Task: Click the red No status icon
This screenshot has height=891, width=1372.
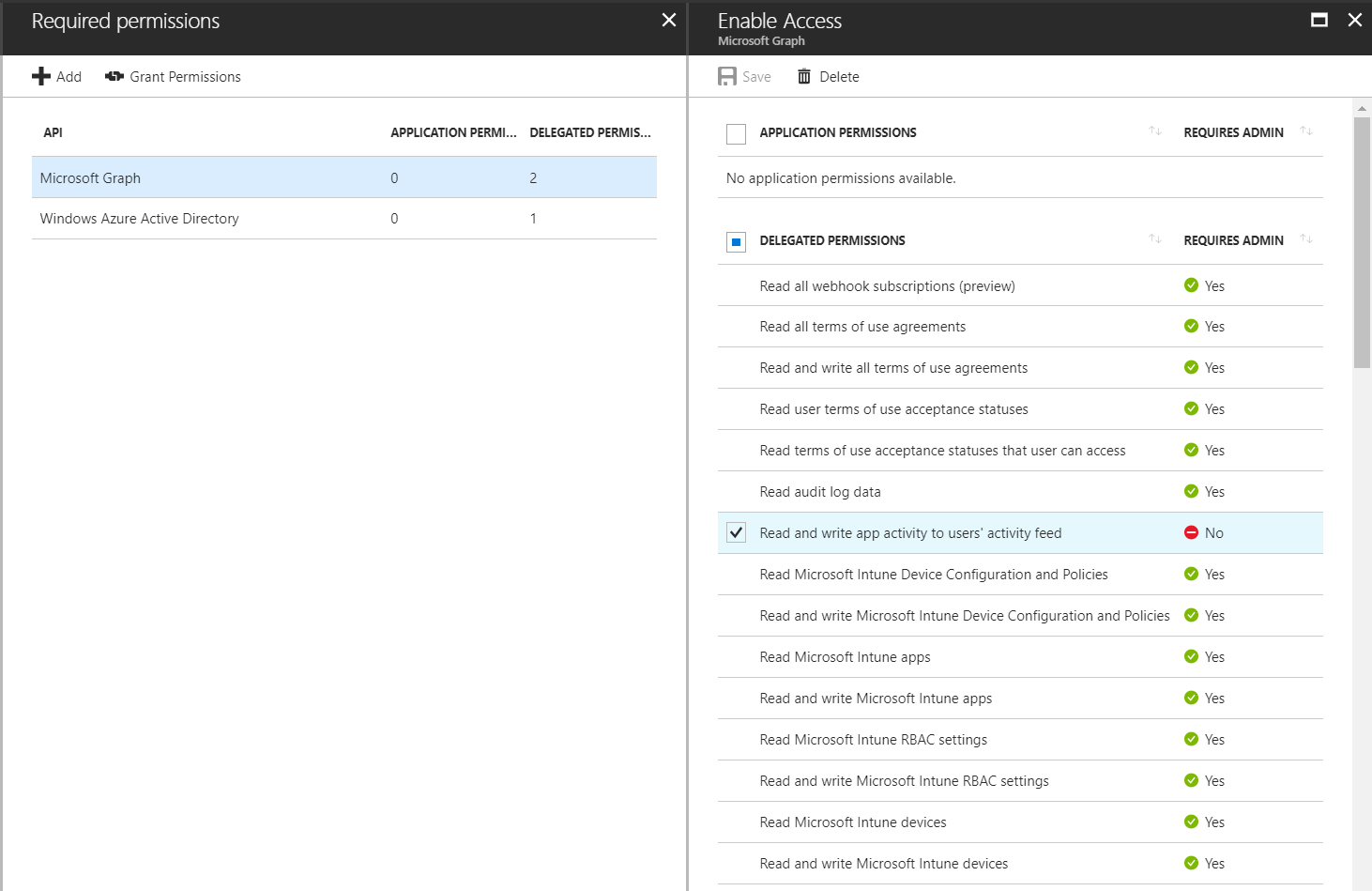Action: [1191, 533]
